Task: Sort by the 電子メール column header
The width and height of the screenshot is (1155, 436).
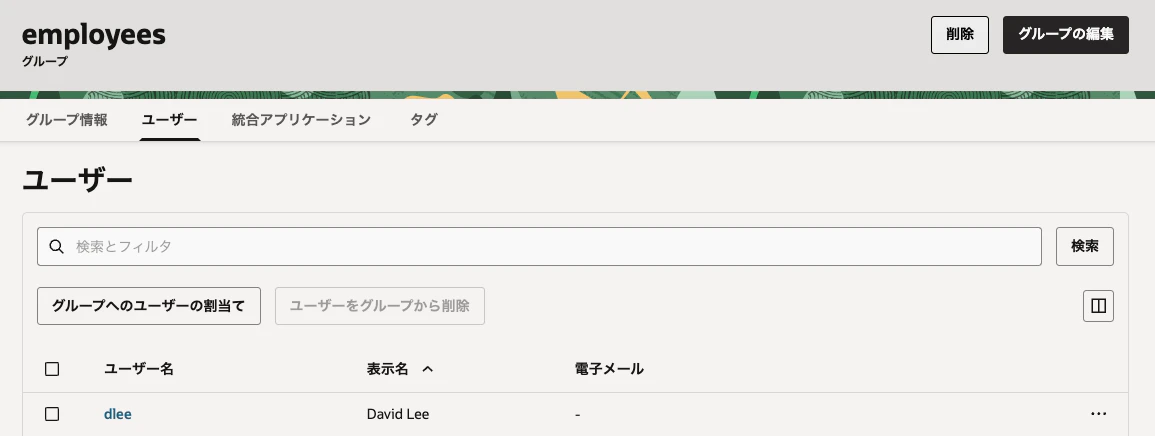Action: point(609,369)
